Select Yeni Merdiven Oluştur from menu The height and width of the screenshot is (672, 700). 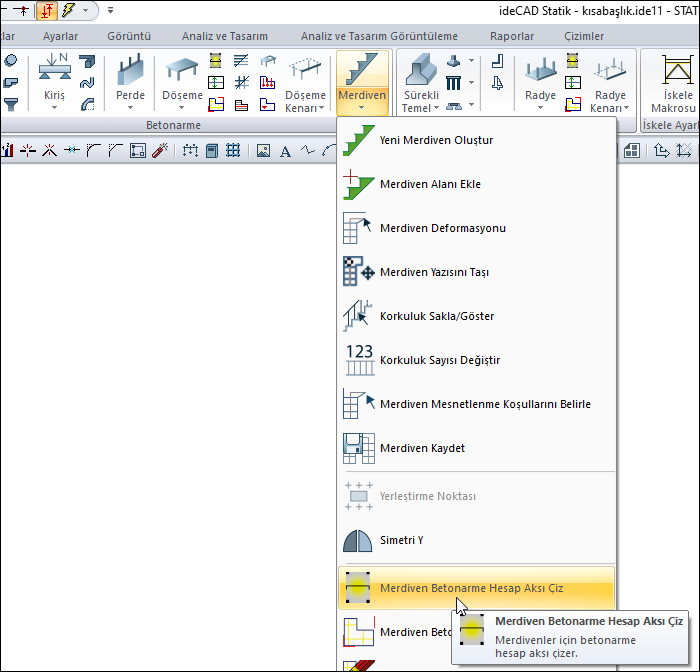click(436, 140)
